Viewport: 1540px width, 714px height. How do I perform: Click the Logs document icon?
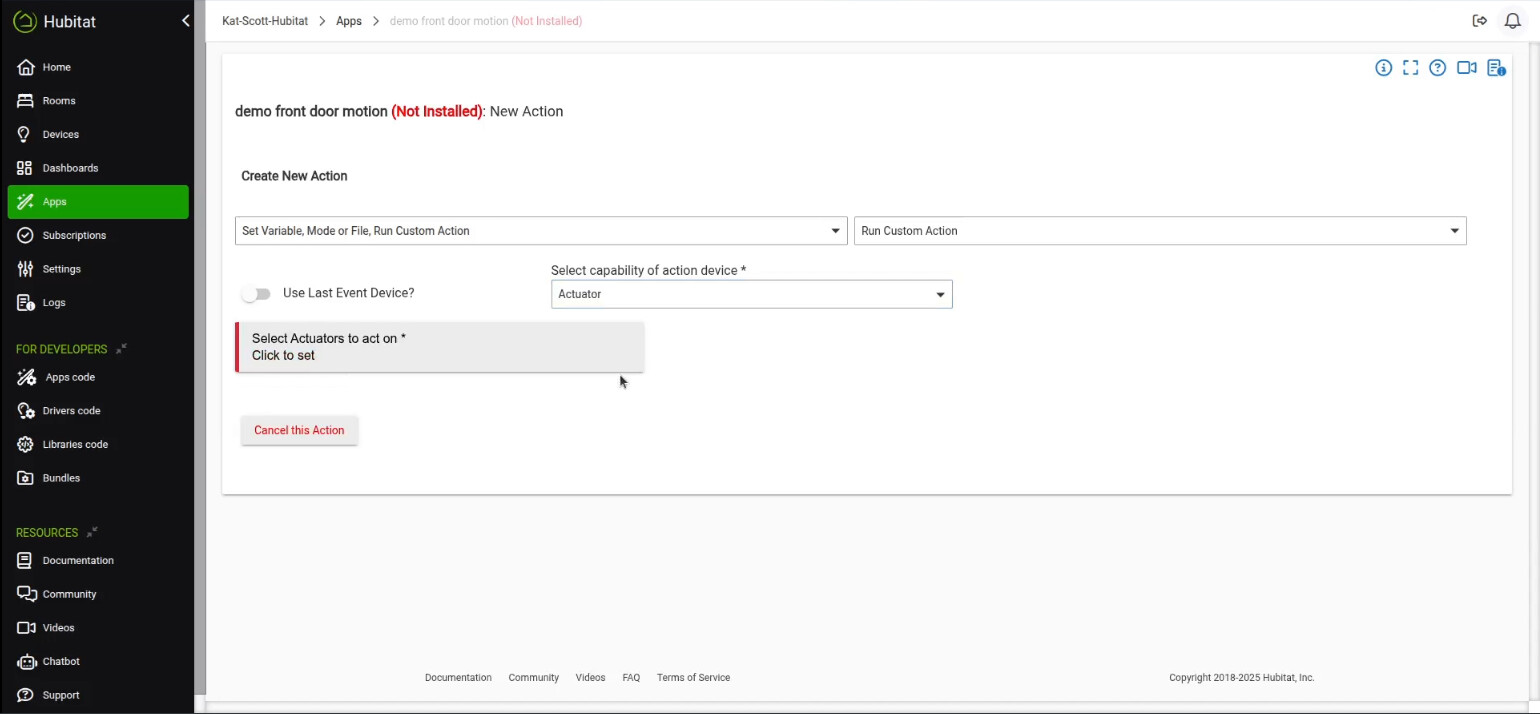(x=25, y=302)
